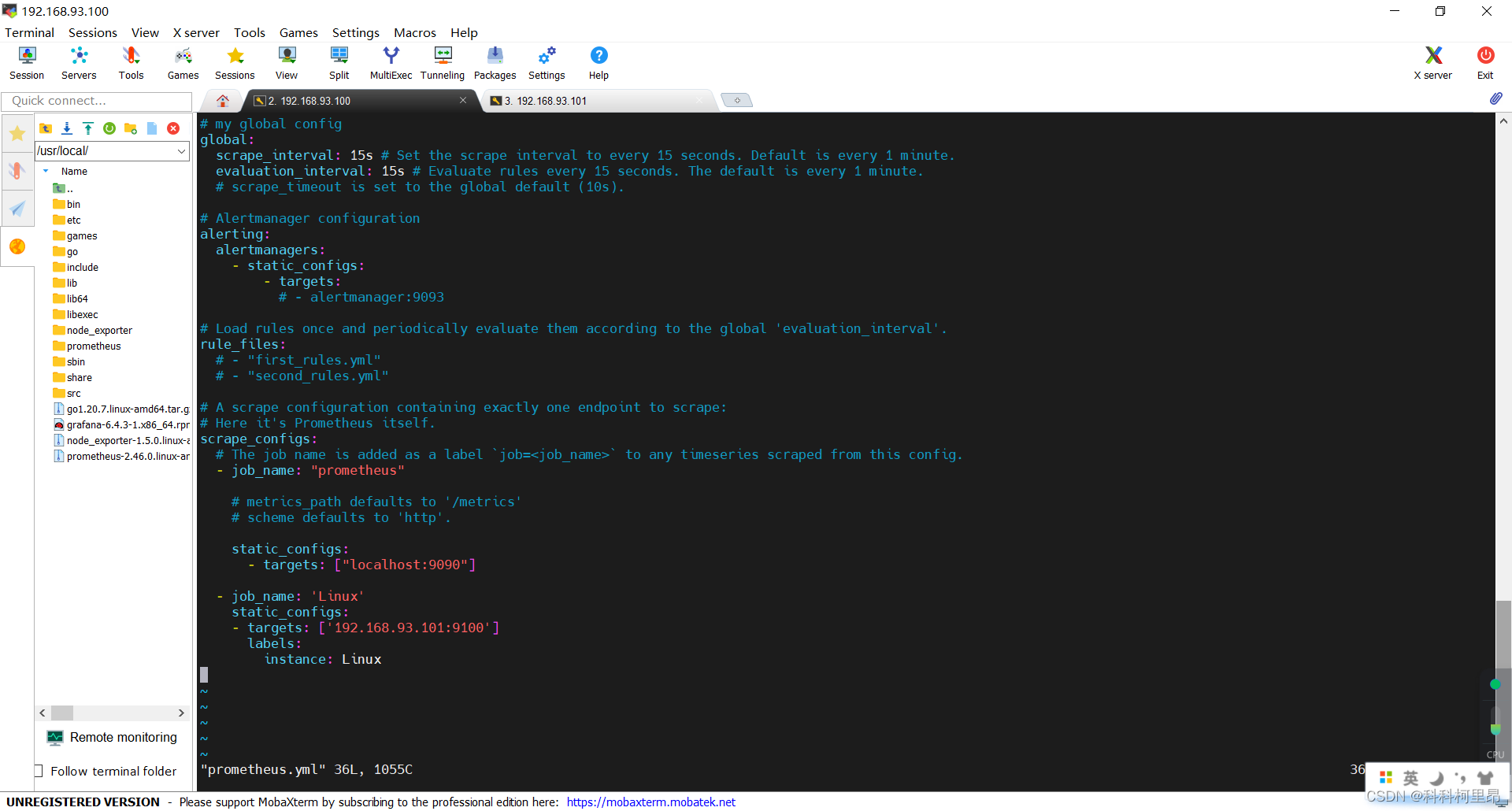The height and width of the screenshot is (811, 1512).
Task: Click the View toolbar icon
Action: [x=287, y=63]
